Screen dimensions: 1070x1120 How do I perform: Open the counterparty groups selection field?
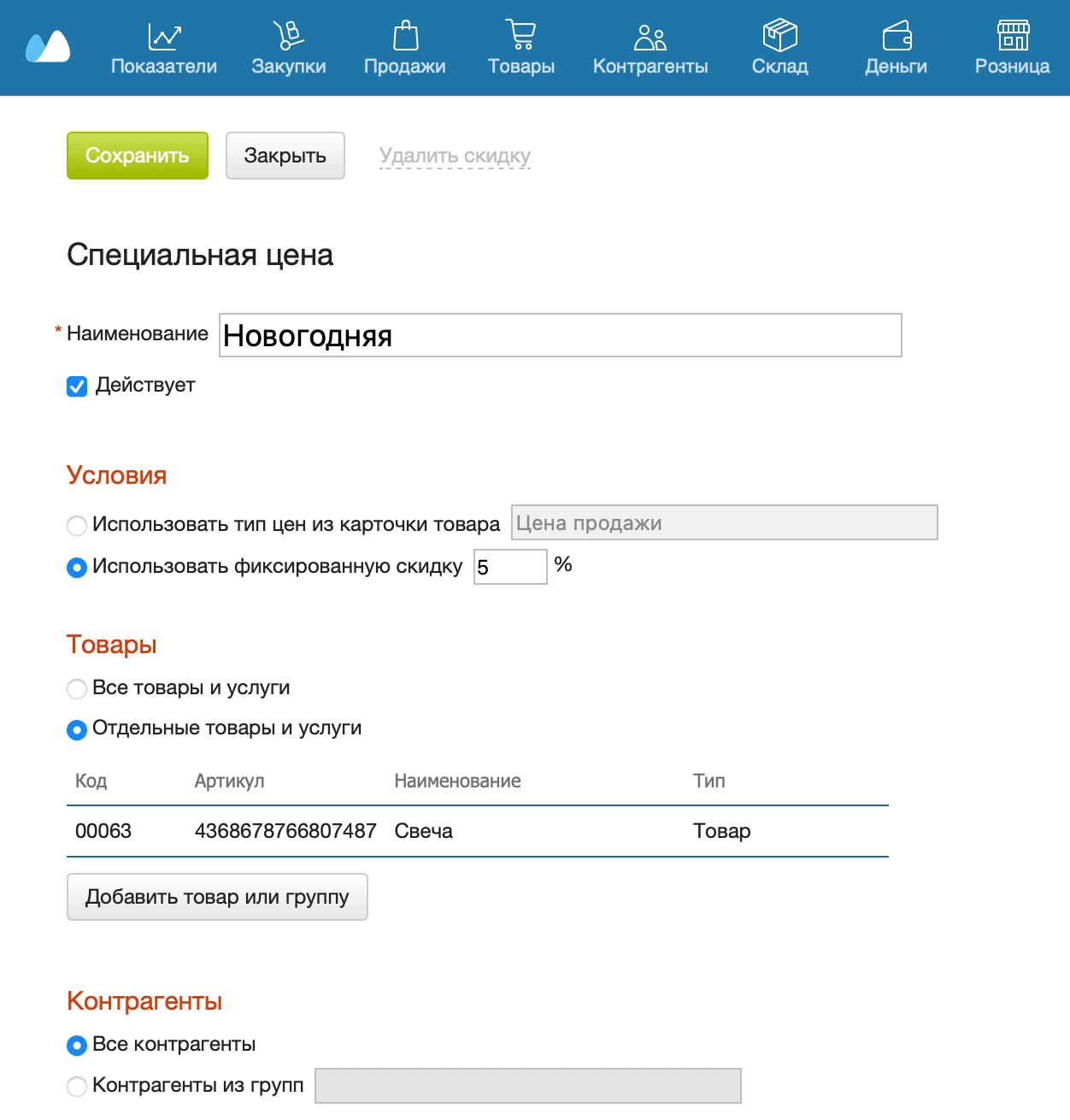click(527, 1085)
